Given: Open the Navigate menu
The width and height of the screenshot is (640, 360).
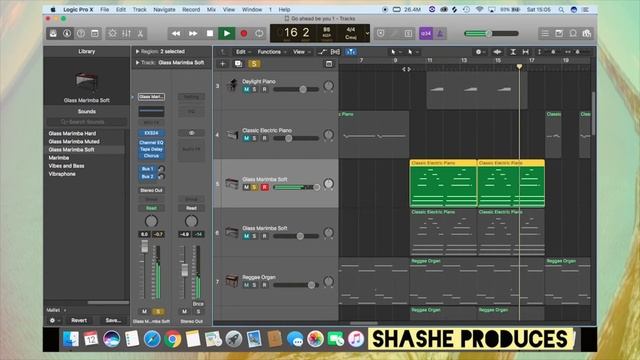Looking at the screenshot, I should [164, 9].
